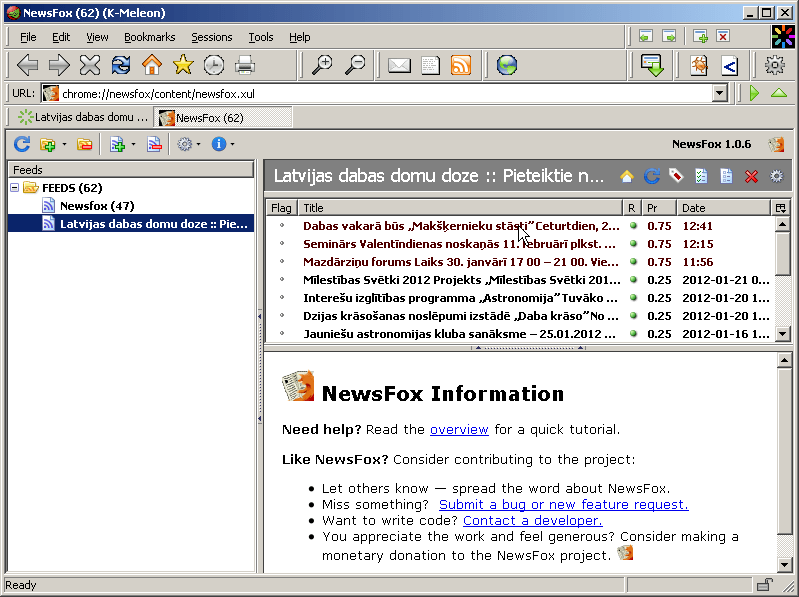Click the NewsFox delete feed icon

[x=154, y=145]
